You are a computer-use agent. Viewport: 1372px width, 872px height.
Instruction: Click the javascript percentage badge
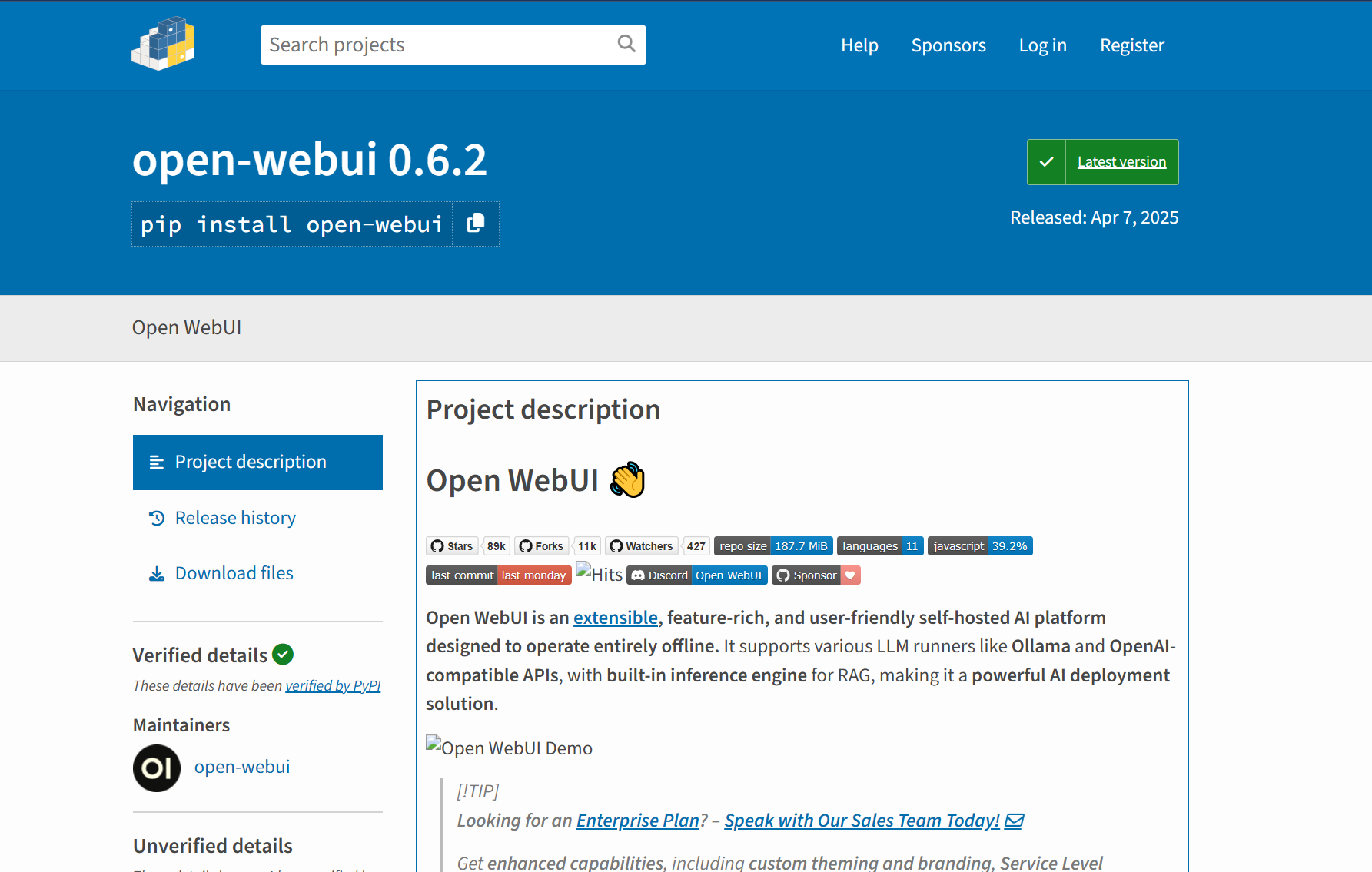coord(980,546)
